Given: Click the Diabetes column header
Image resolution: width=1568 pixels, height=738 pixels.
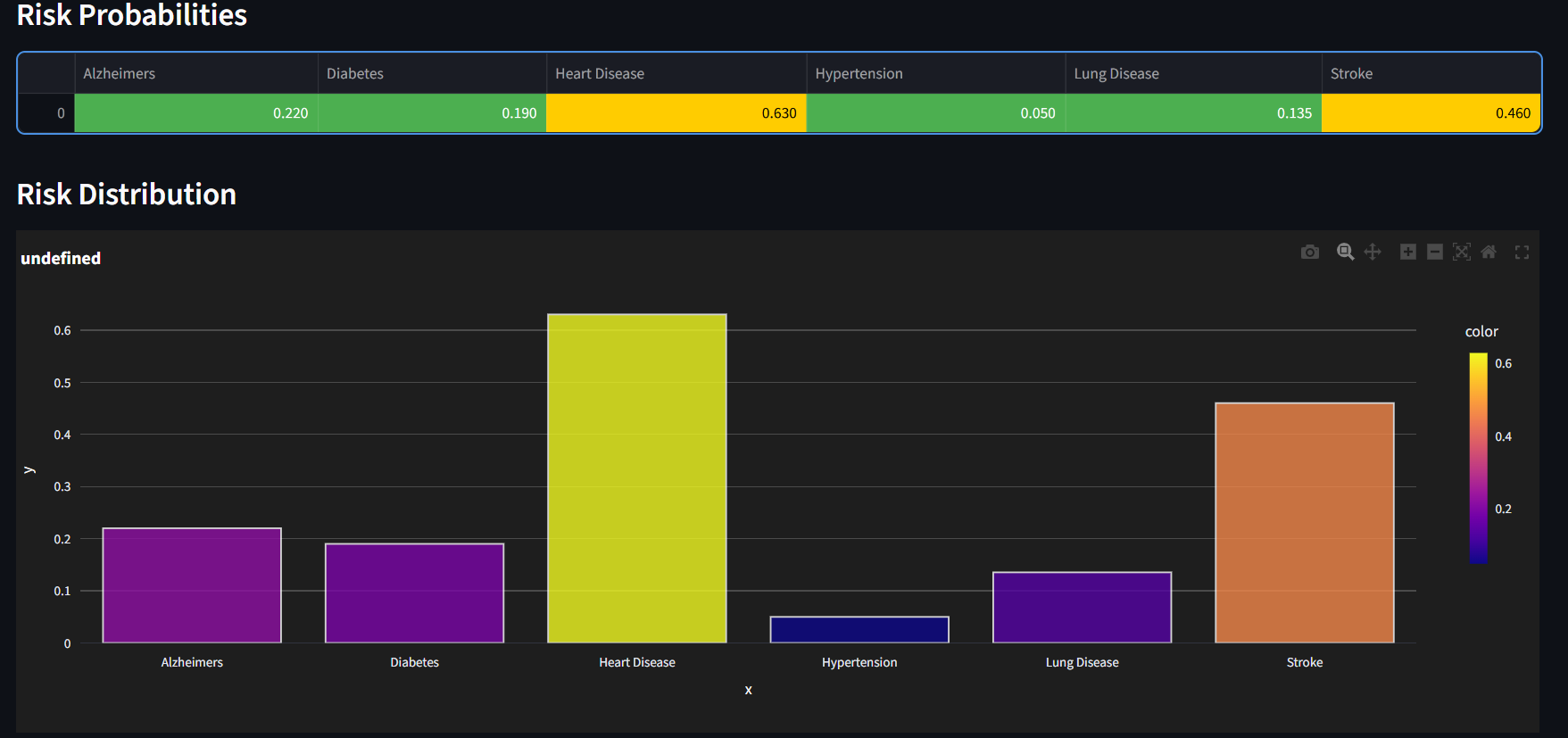Looking at the screenshot, I should pyautogui.click(x=432, y=73).
